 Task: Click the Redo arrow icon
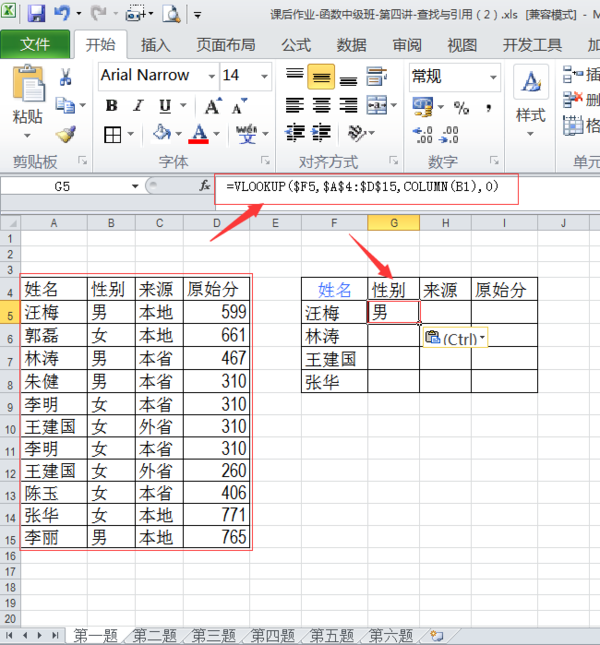[99, 14]
